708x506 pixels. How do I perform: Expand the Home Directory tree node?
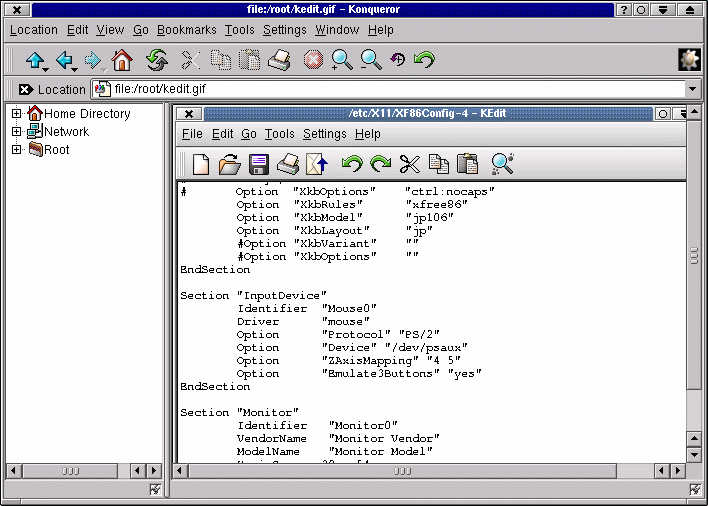tap(16, 113)
